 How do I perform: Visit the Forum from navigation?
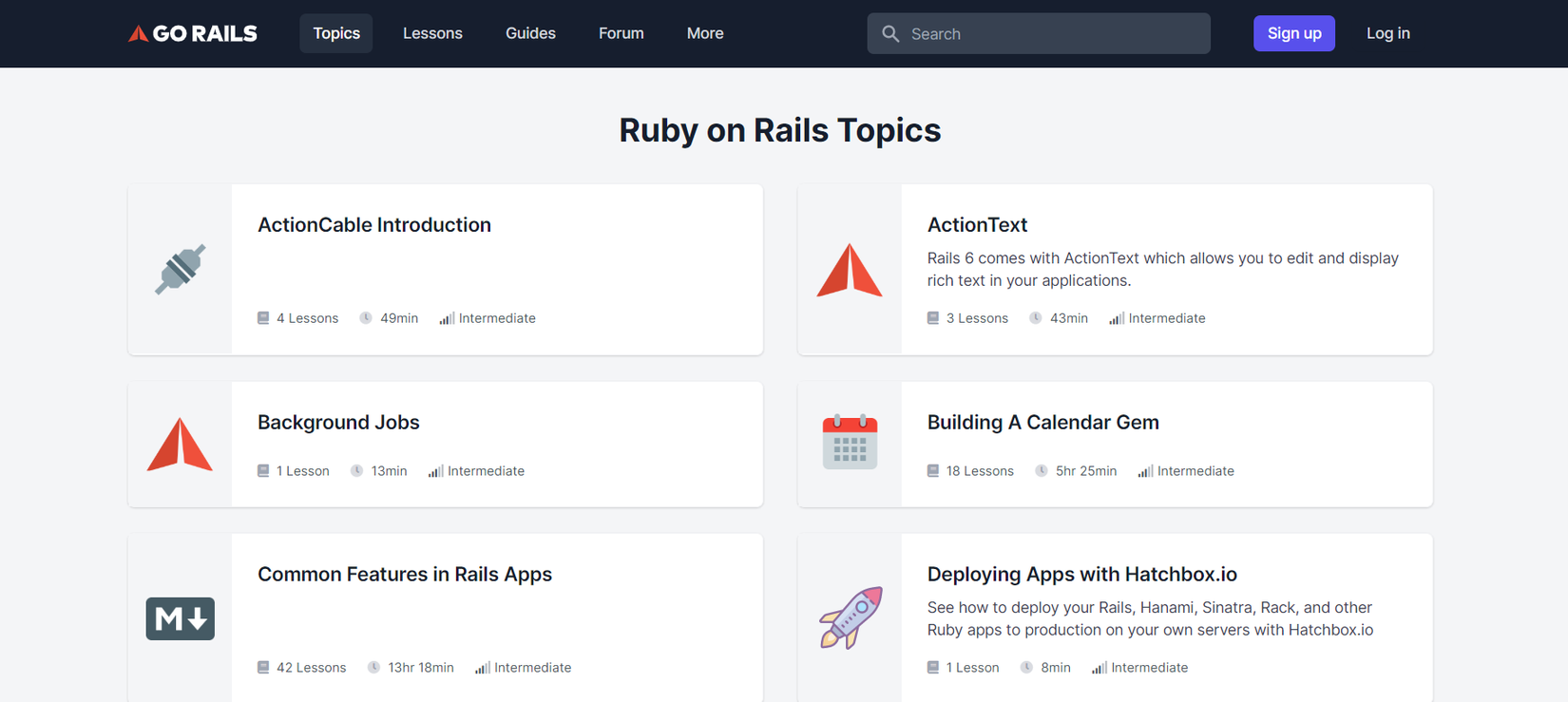[621, 33]
